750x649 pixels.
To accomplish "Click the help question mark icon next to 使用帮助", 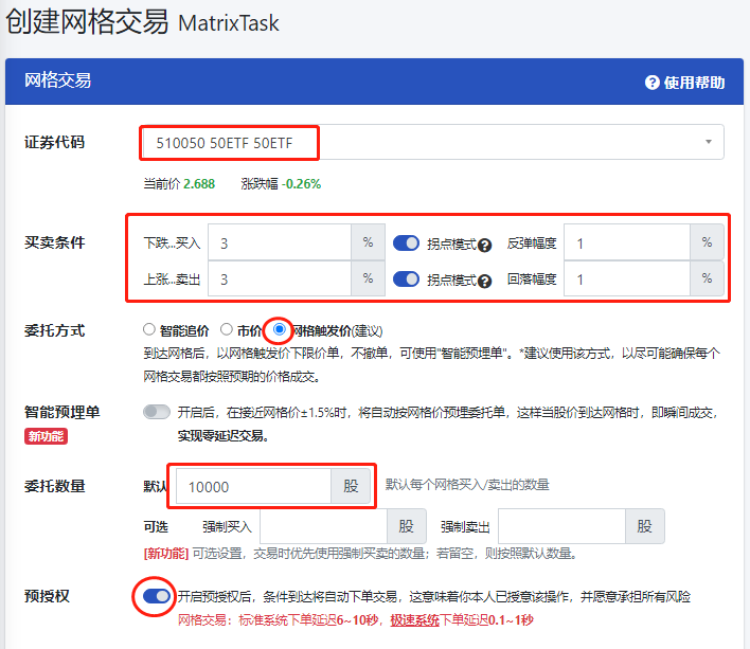I will point(652,83).
